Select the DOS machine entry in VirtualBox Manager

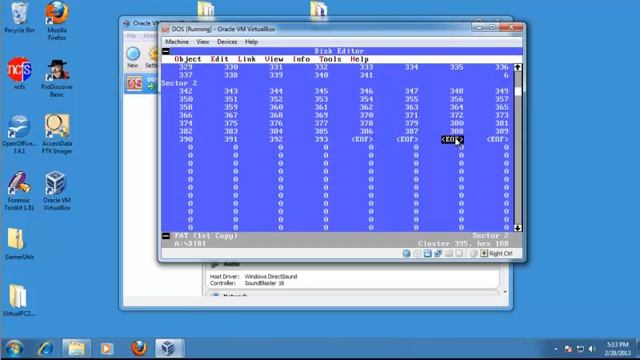[141, 84]
